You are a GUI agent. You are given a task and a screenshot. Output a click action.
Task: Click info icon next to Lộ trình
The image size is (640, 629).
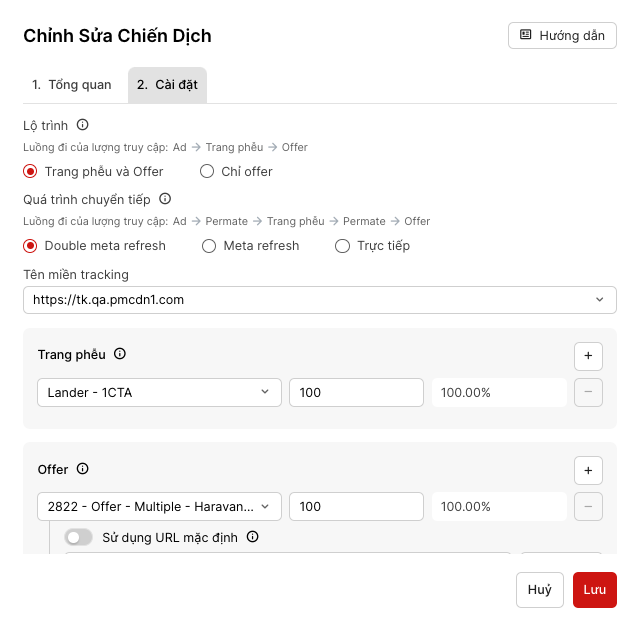tap(83, 125)
